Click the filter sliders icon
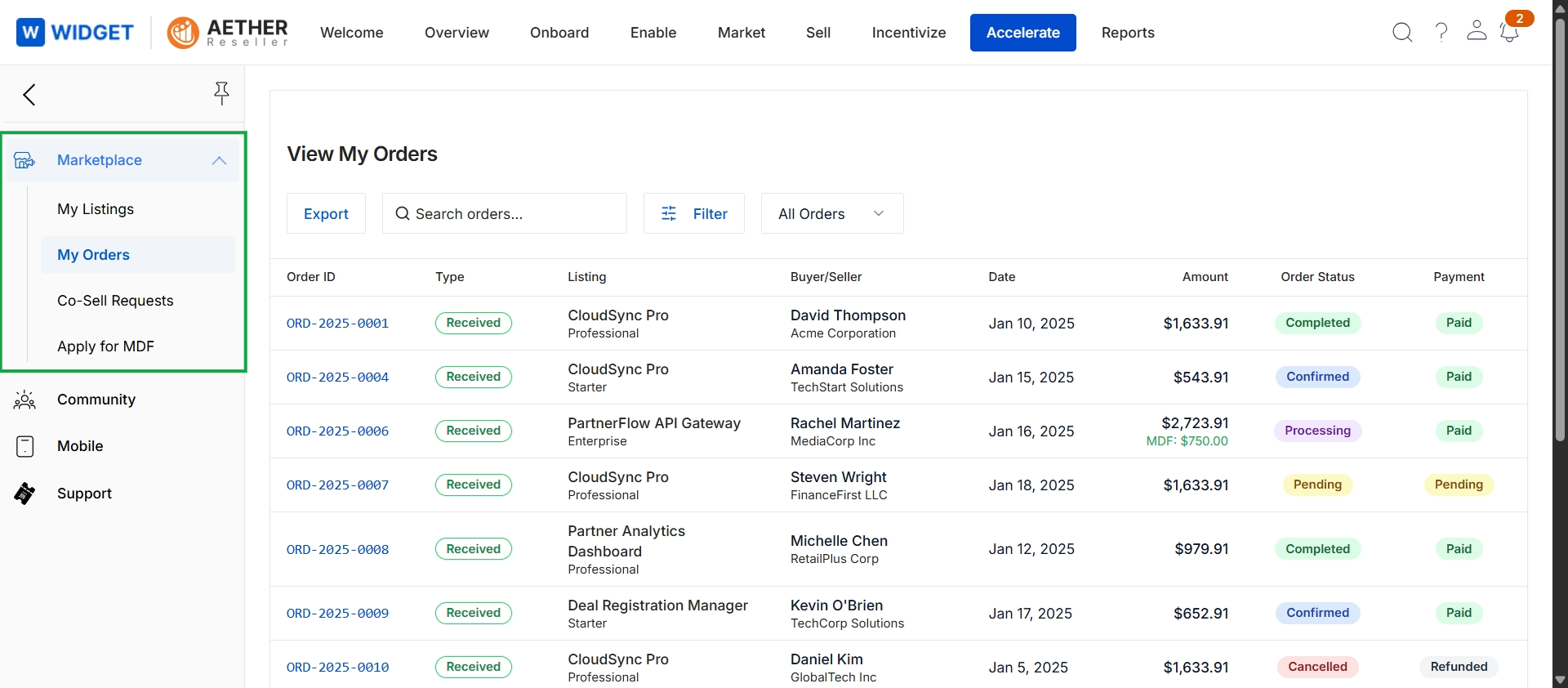The width and height of the screenshot is (1568, 688). point(669,213)
